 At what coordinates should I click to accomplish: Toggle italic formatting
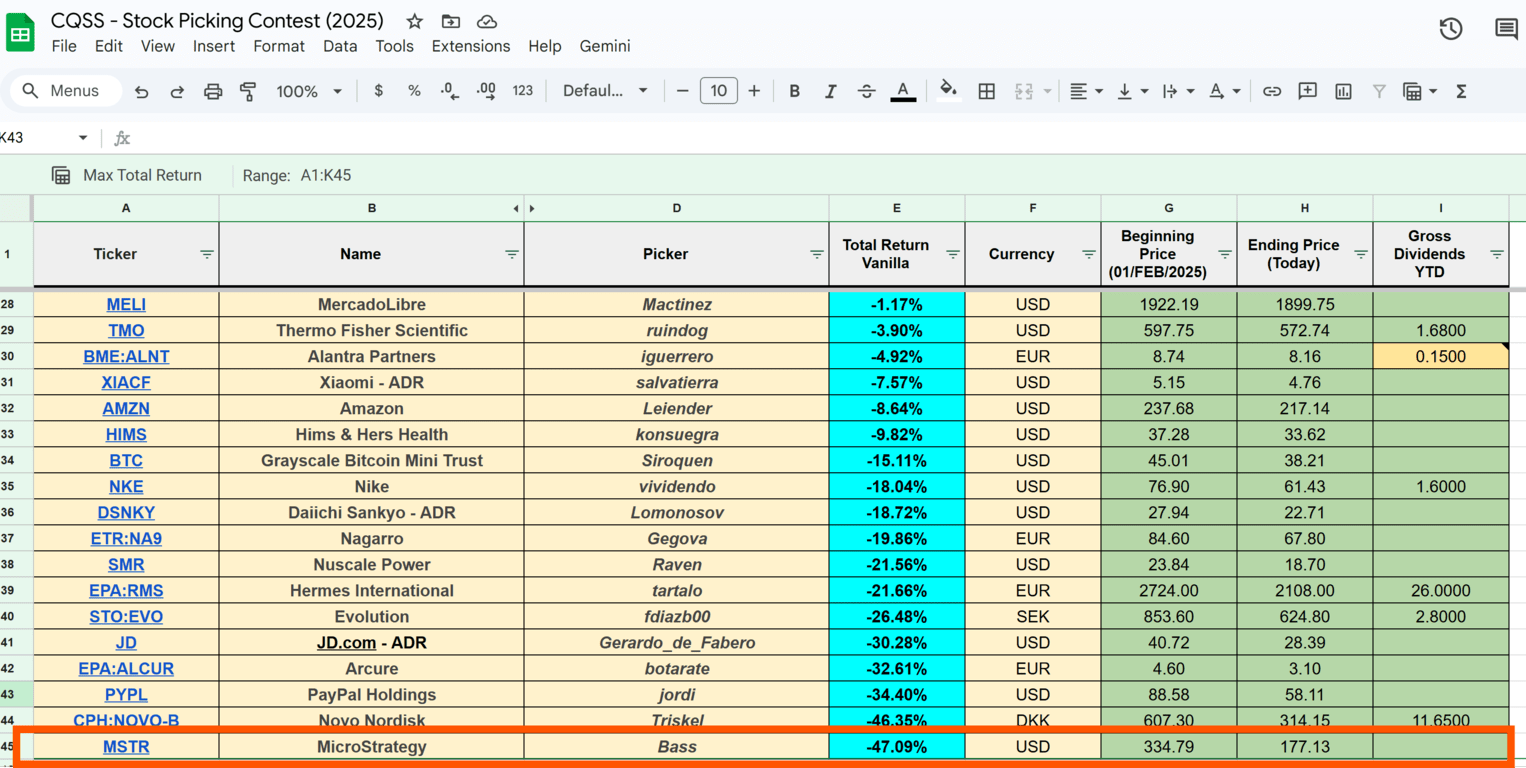pyautogui.click(x=830, y=91)
